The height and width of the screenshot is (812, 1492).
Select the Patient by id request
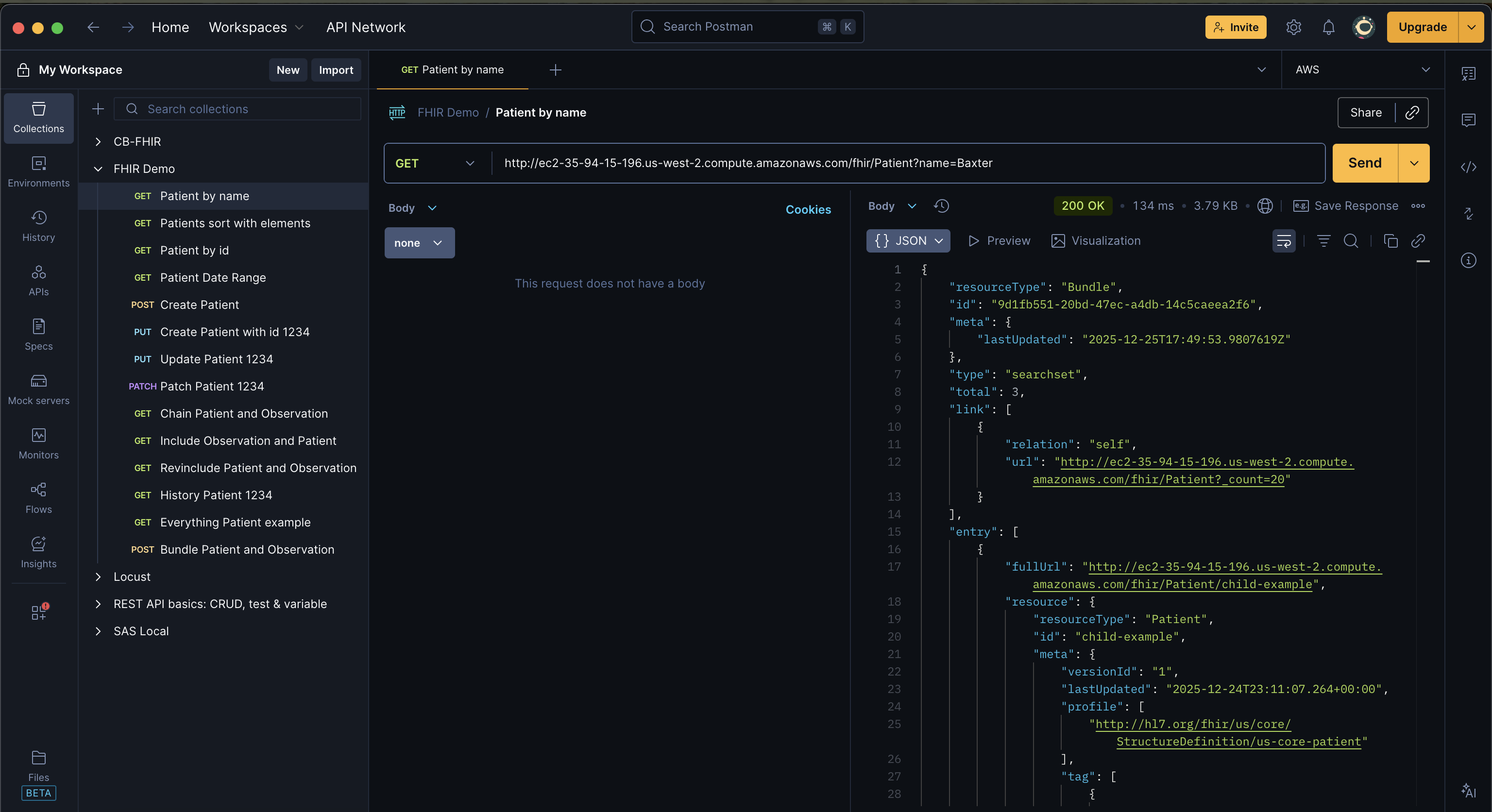click(x=194, y=250)
